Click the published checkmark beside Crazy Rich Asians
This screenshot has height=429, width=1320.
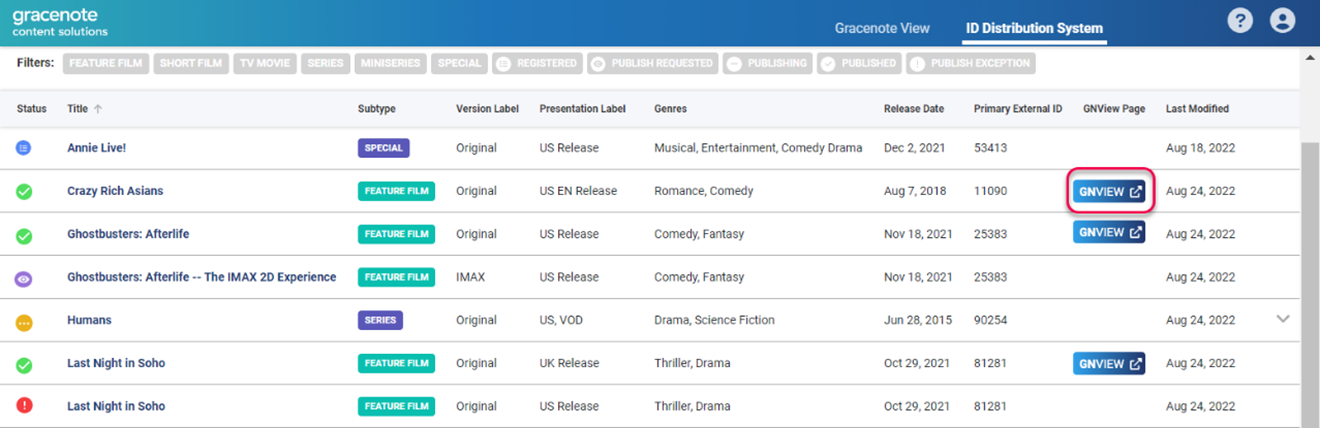[x=24, y=191]
